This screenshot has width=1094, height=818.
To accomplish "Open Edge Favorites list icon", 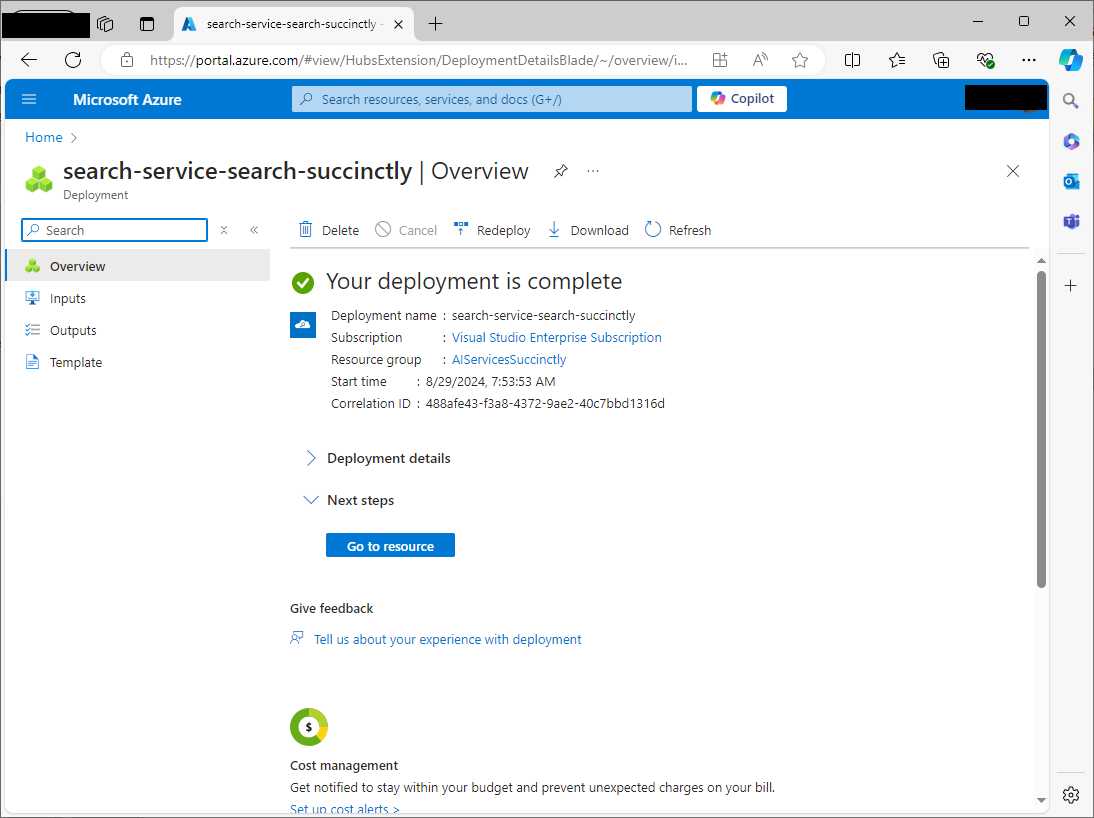I will point(897,60).
